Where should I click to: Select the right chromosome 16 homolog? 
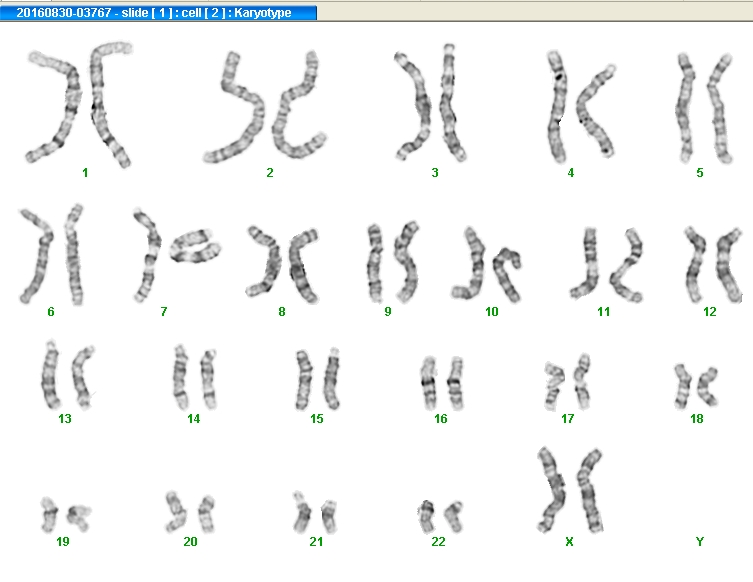coord(455,383)
